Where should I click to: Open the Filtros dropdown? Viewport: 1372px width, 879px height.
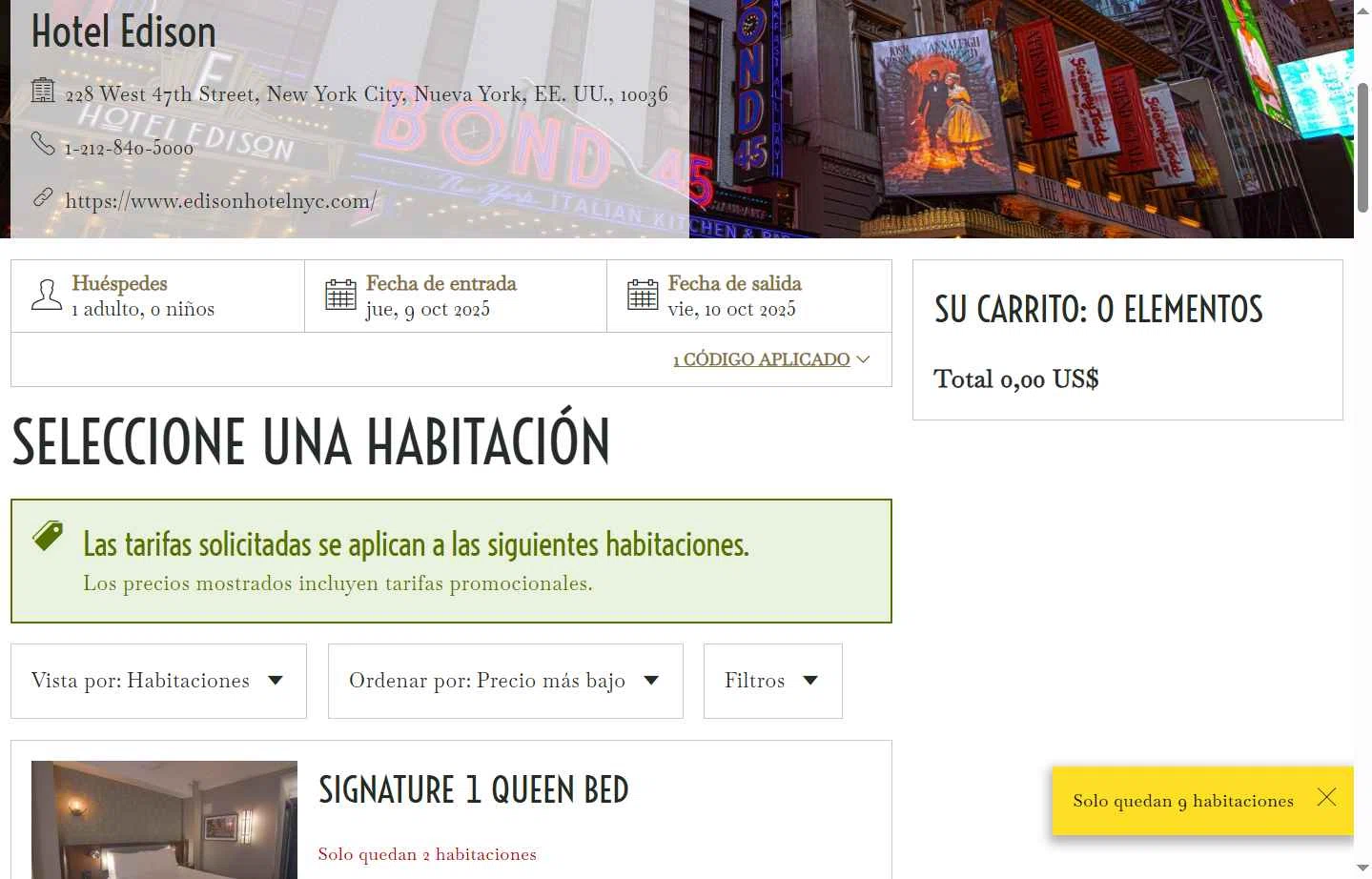[x=773, y=681]
